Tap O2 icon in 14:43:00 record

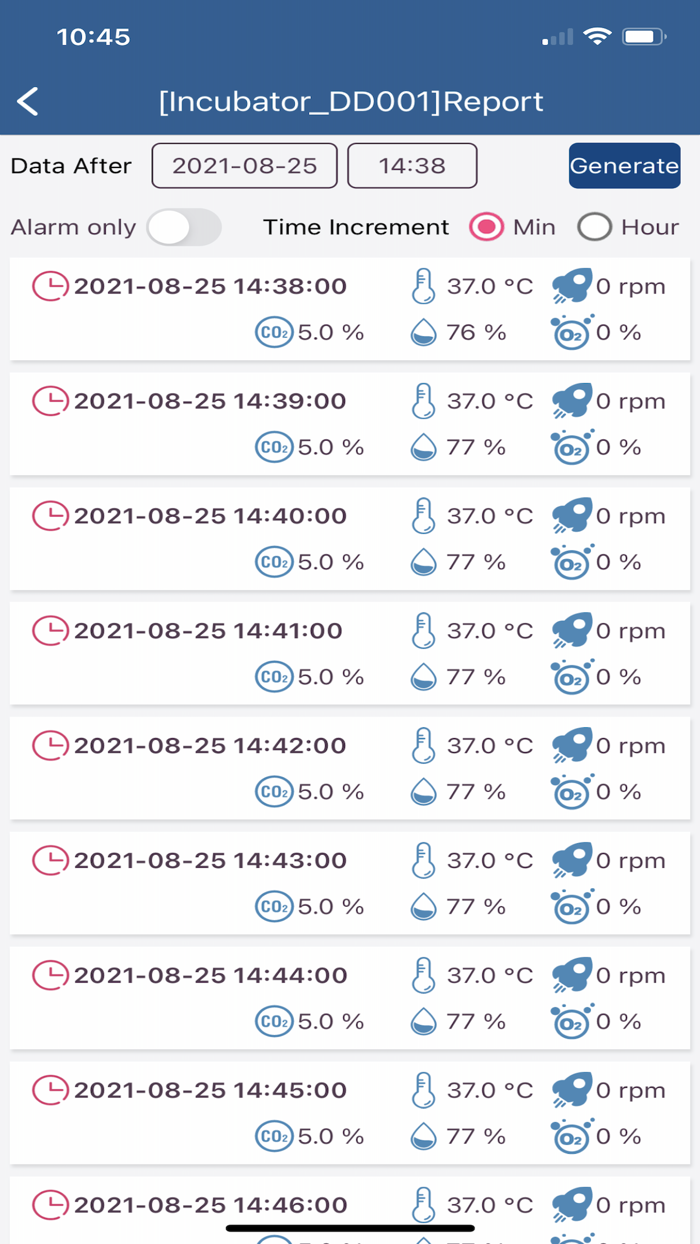click(x=571, y=906)
